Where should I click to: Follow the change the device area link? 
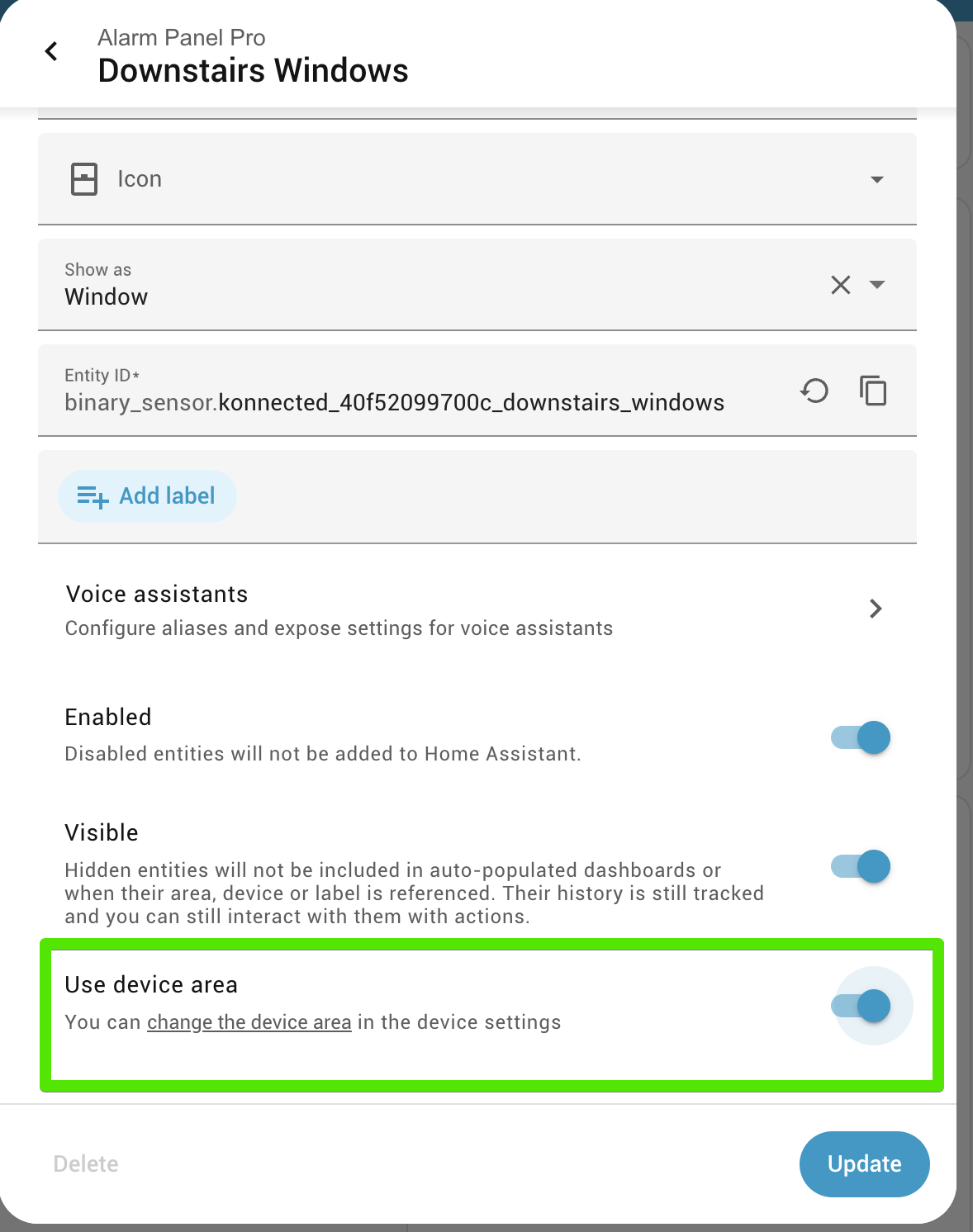coord(249,1022)
